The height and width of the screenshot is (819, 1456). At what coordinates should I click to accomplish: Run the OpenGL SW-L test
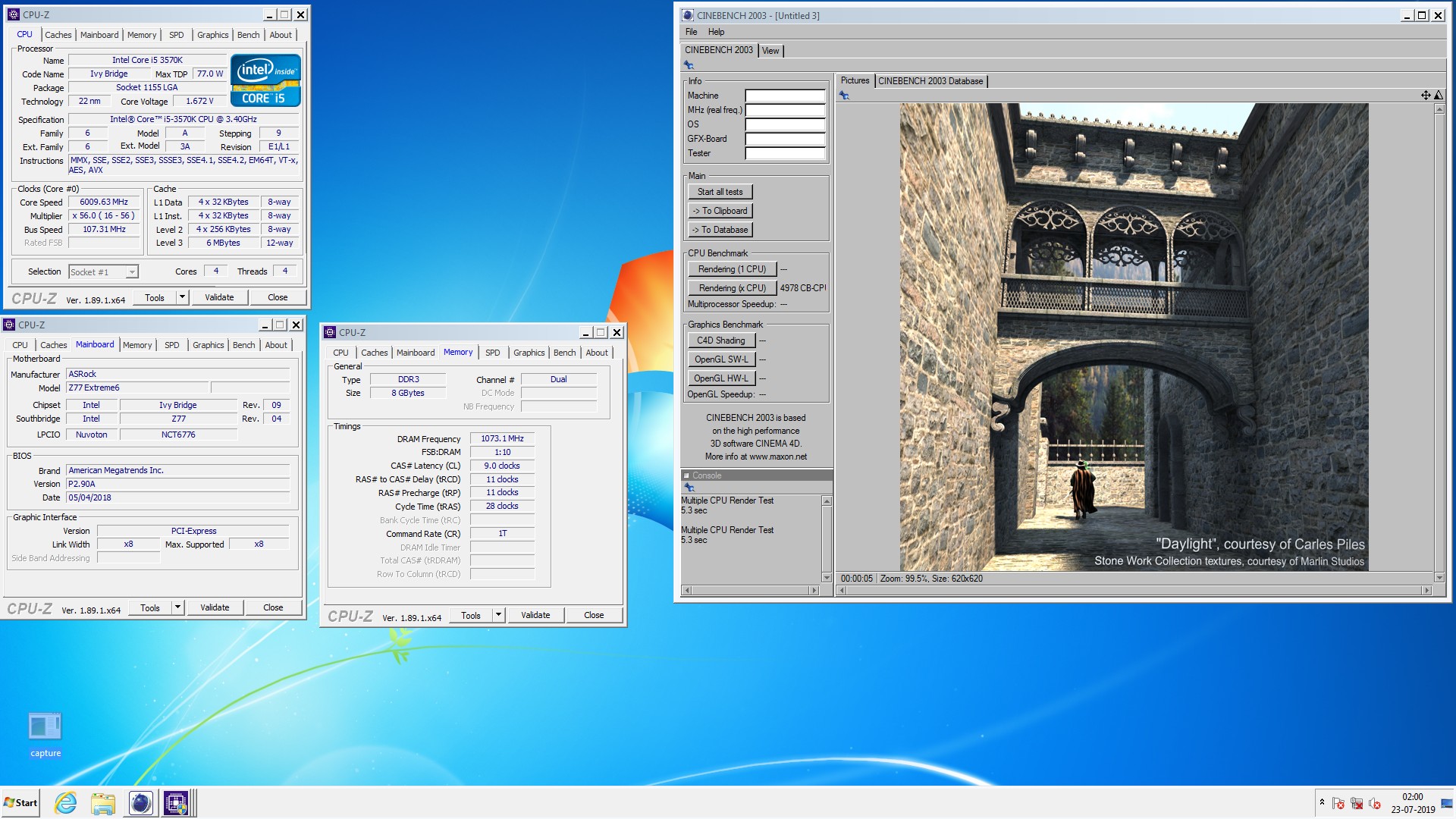coord(721,359)
